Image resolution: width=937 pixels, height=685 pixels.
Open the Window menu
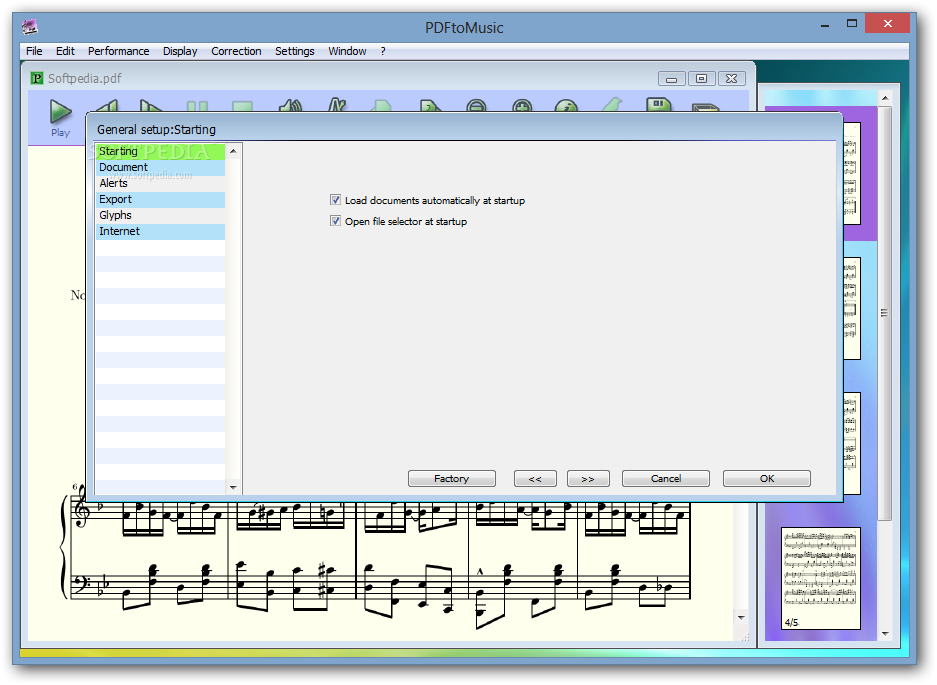pyautogui.click(x=347, y=51)
